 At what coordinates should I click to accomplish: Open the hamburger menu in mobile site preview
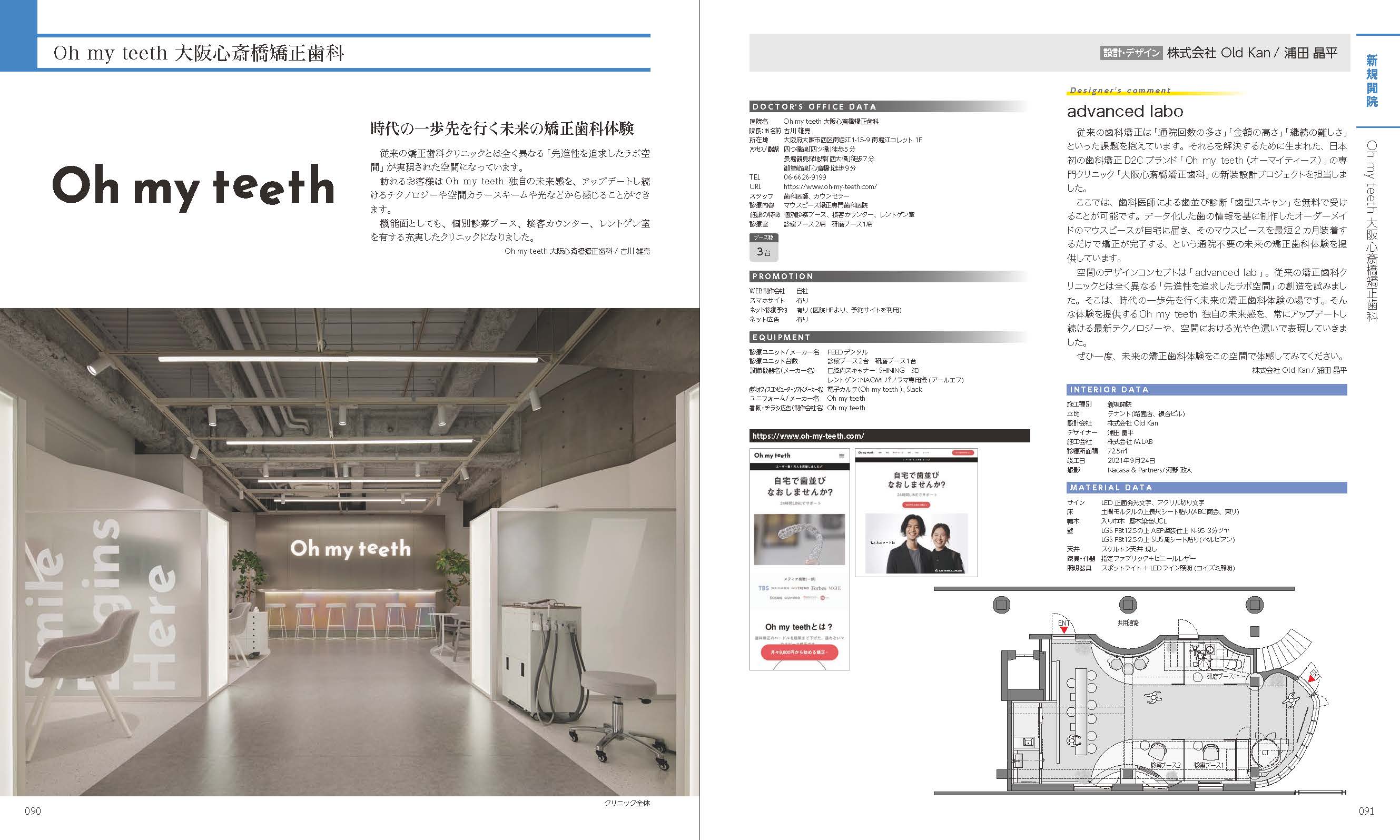click(x=841, y=456)
